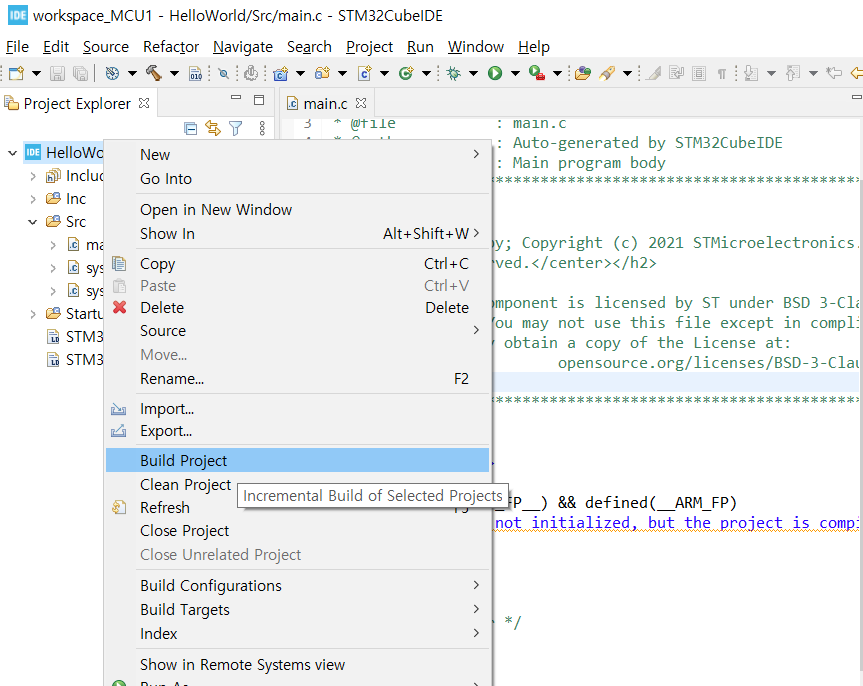This screenshot has height=686, width=863.
Task: Click the binary 010 file icon
Action: (x=195, y=73)
